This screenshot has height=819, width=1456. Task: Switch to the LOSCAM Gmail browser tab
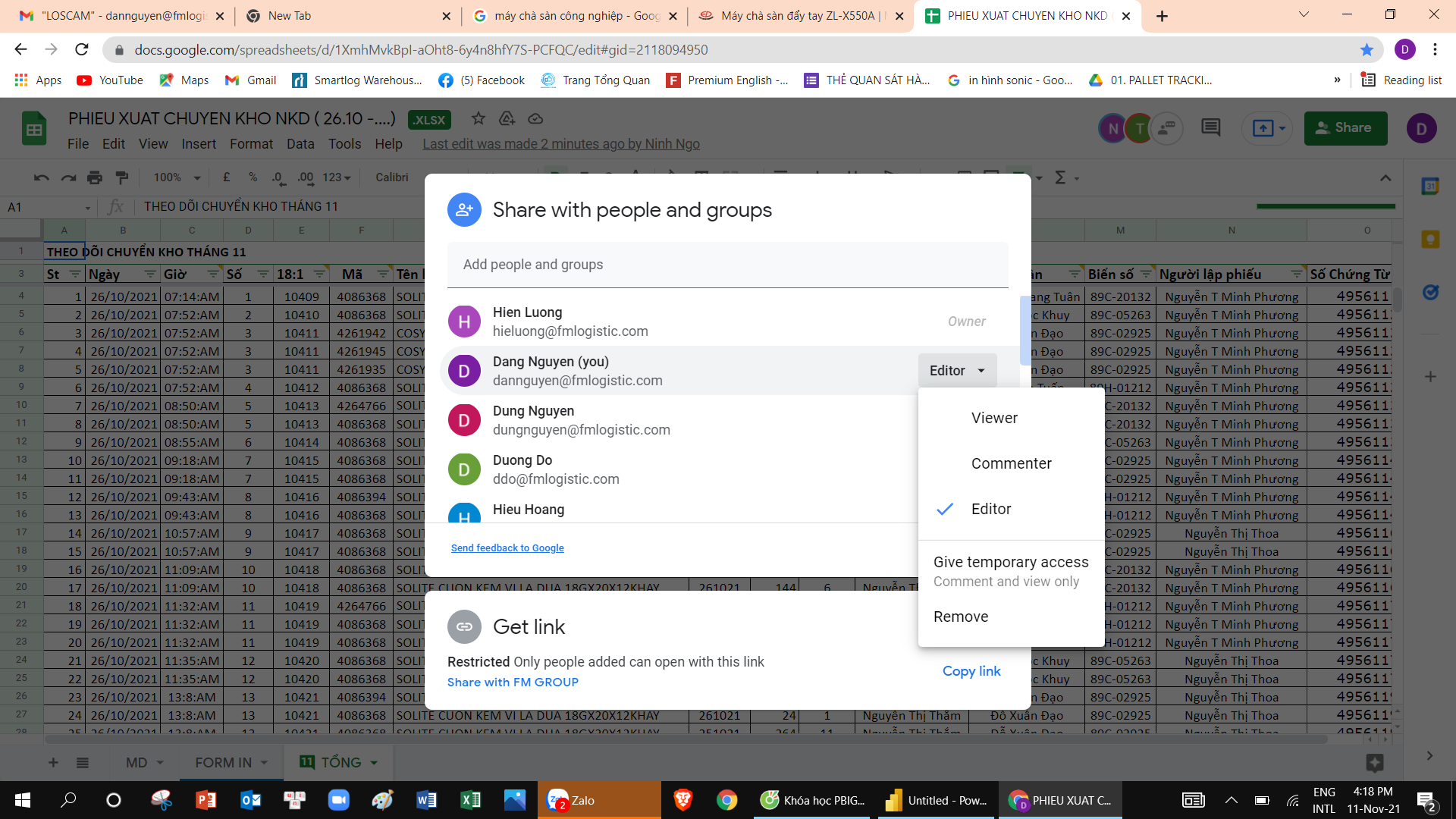(x=121, y=16)
